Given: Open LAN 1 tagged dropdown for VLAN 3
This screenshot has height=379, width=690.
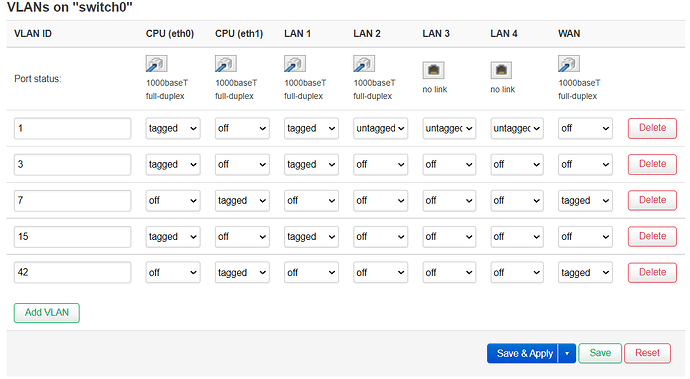Looking at the screenshot, I should click(x=311, y=165).
